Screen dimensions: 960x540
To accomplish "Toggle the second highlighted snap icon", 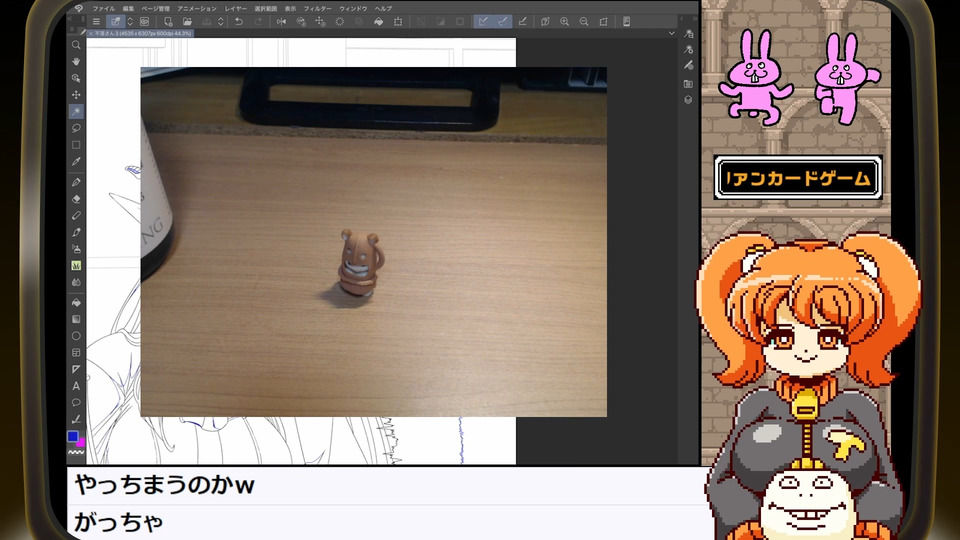I will point(502,21).
